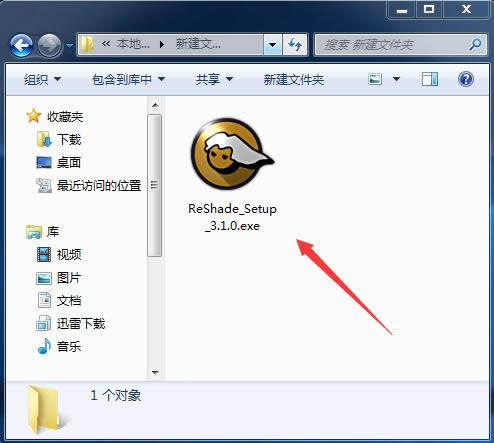This screenshot has height=443, width=494.
Task: Click the 新建文件夹 (New folder) button
Action: click(x=294, y=80)
